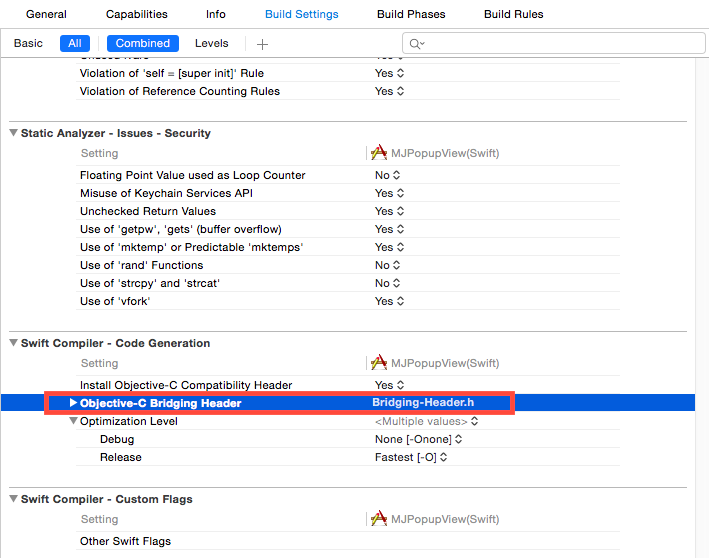Change Debug optimization None [-Onone]
The width and height of the screenshot is (709, 558).
pos(418,440)
